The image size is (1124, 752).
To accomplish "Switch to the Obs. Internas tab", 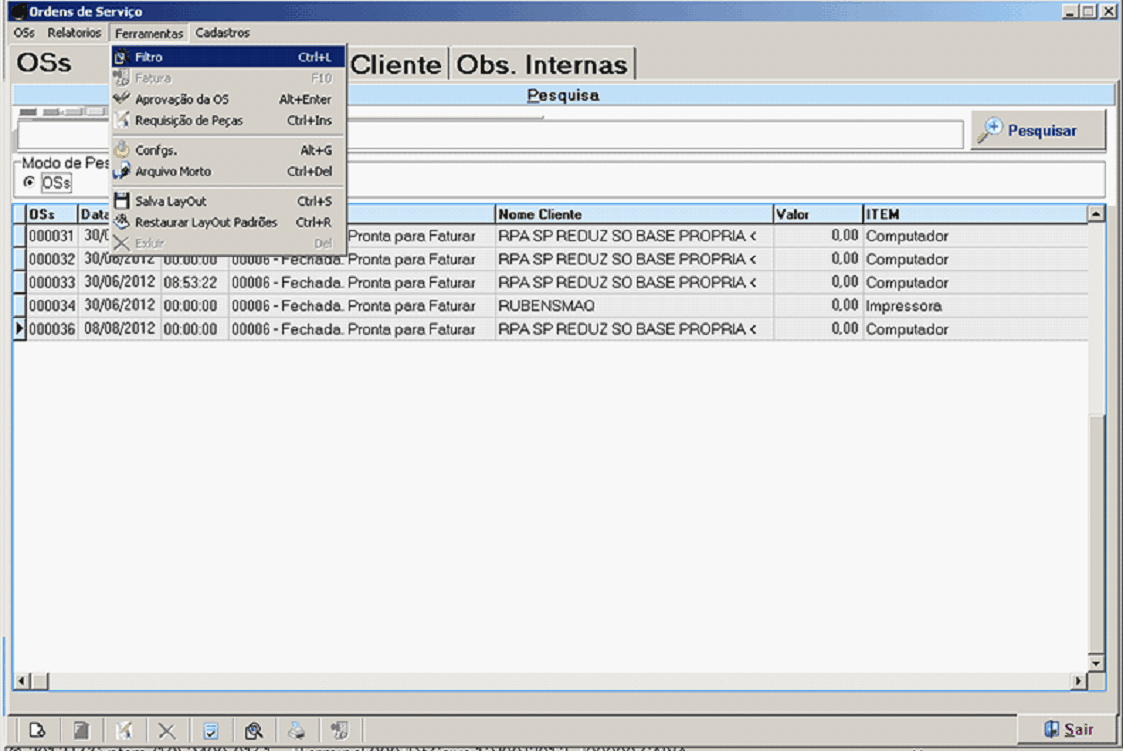I will pyautogui.click(x=542, y=65).
